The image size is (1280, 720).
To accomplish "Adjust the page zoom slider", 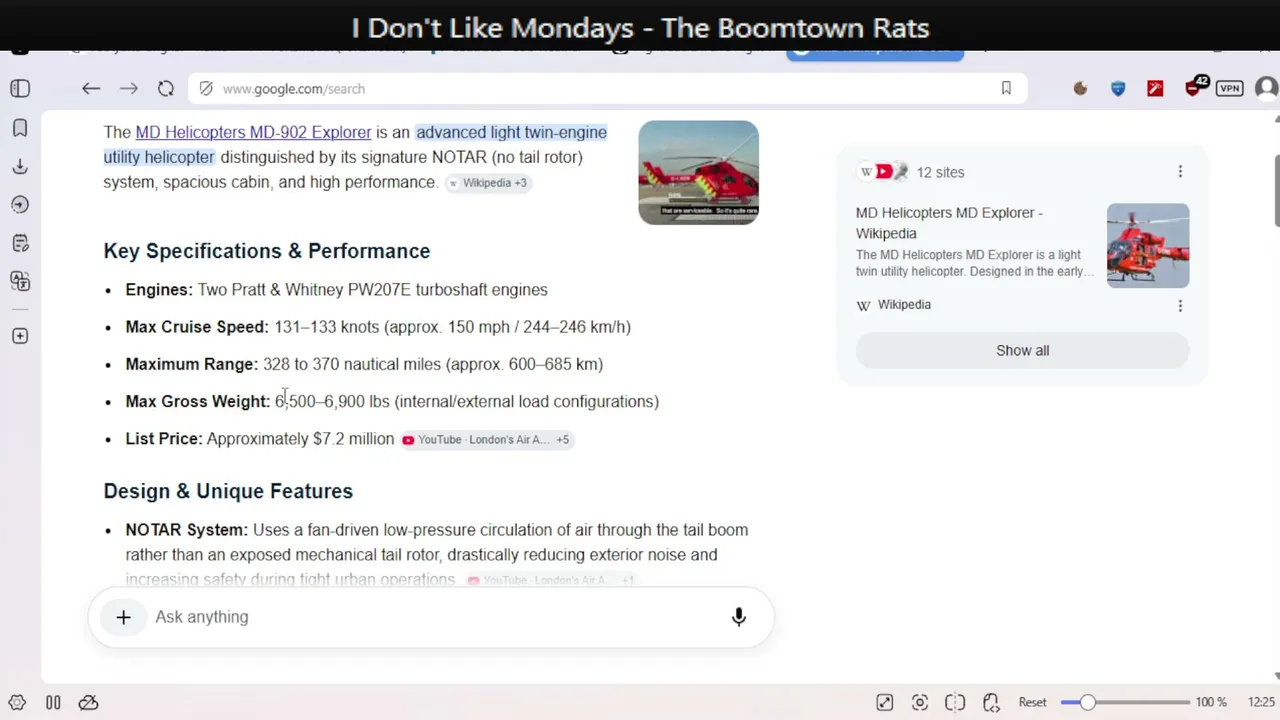I will [x=1125, y=703].
